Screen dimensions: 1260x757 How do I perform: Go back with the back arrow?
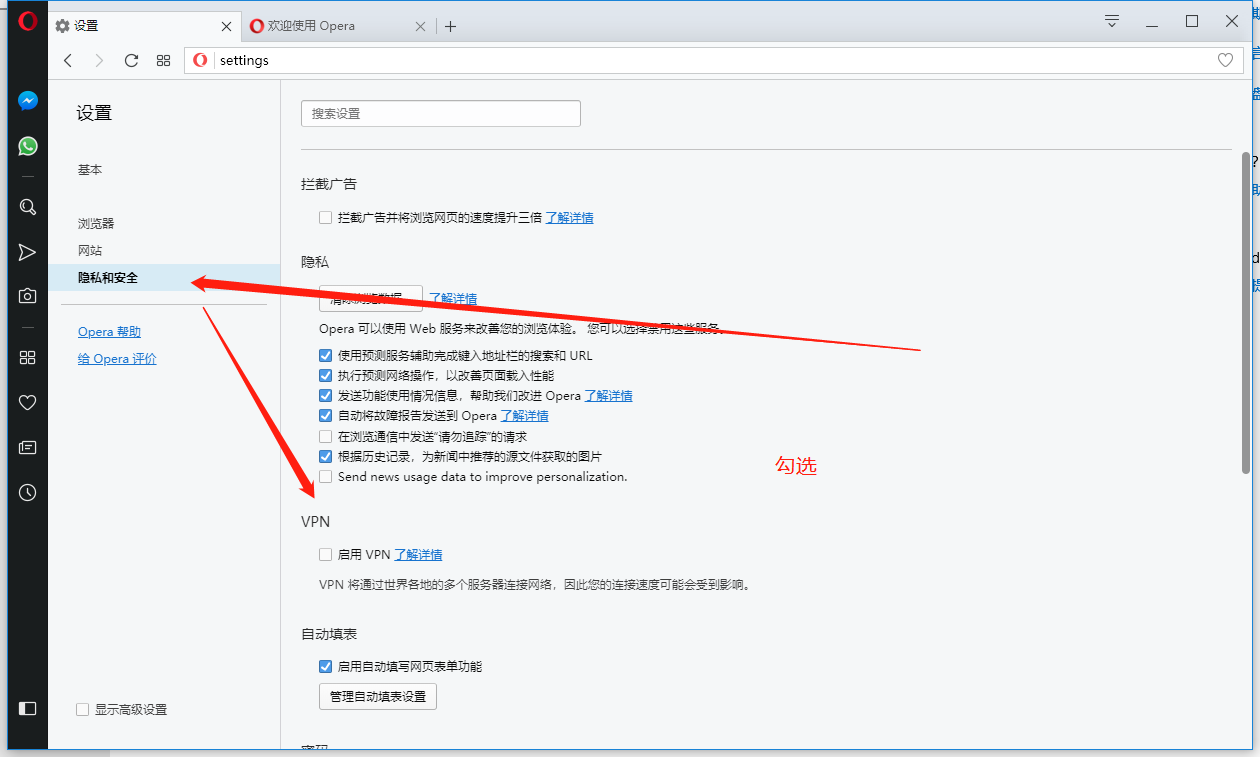(68, 60)
